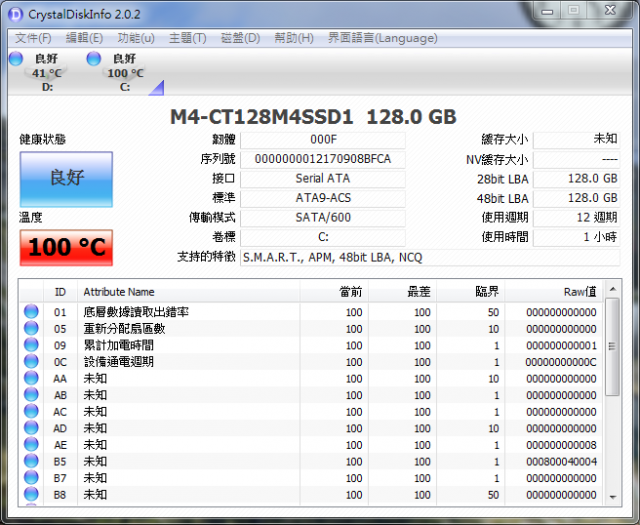Open the 功能(u) menu
640x525 pixels.
[136, 38]
